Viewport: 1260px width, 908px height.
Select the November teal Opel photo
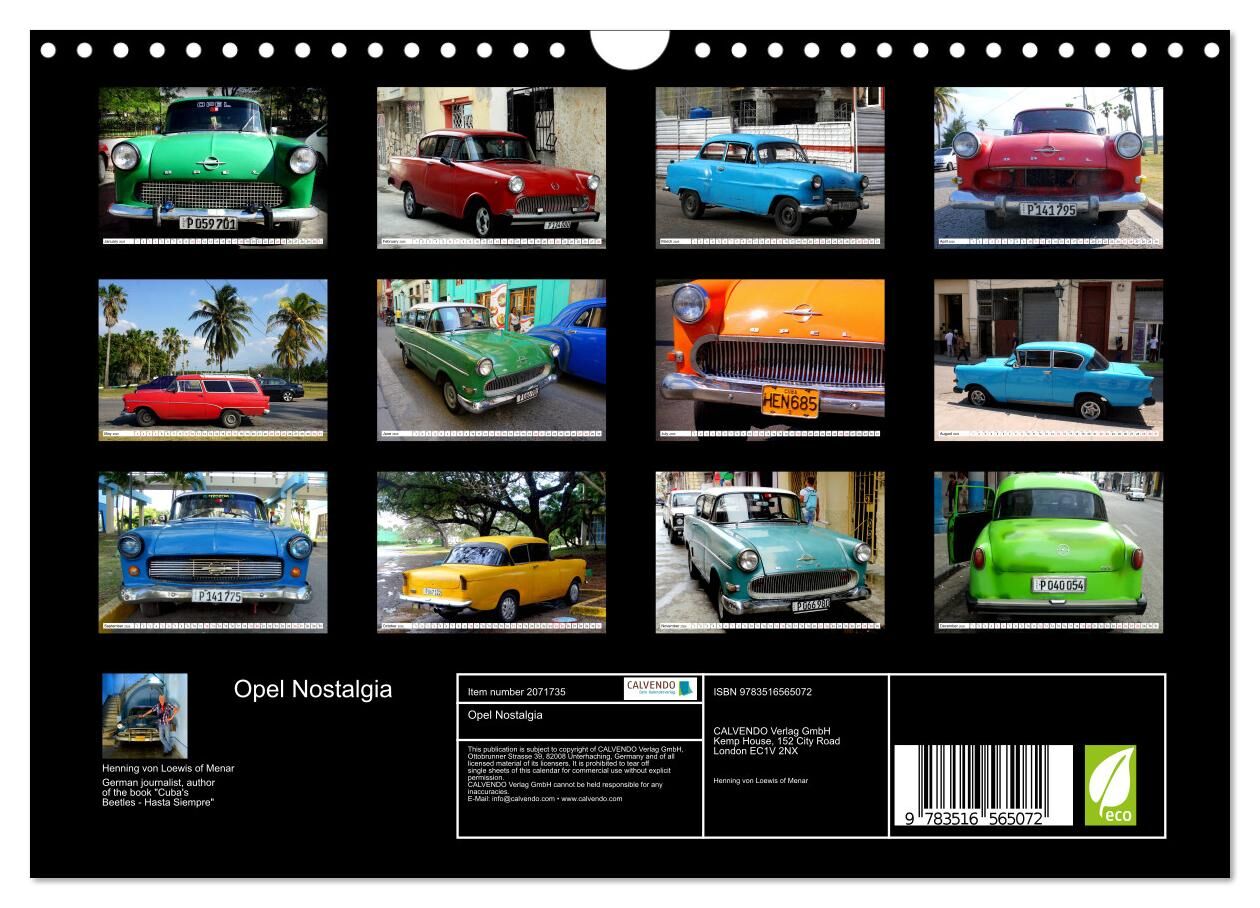click(x=770, y=548)
